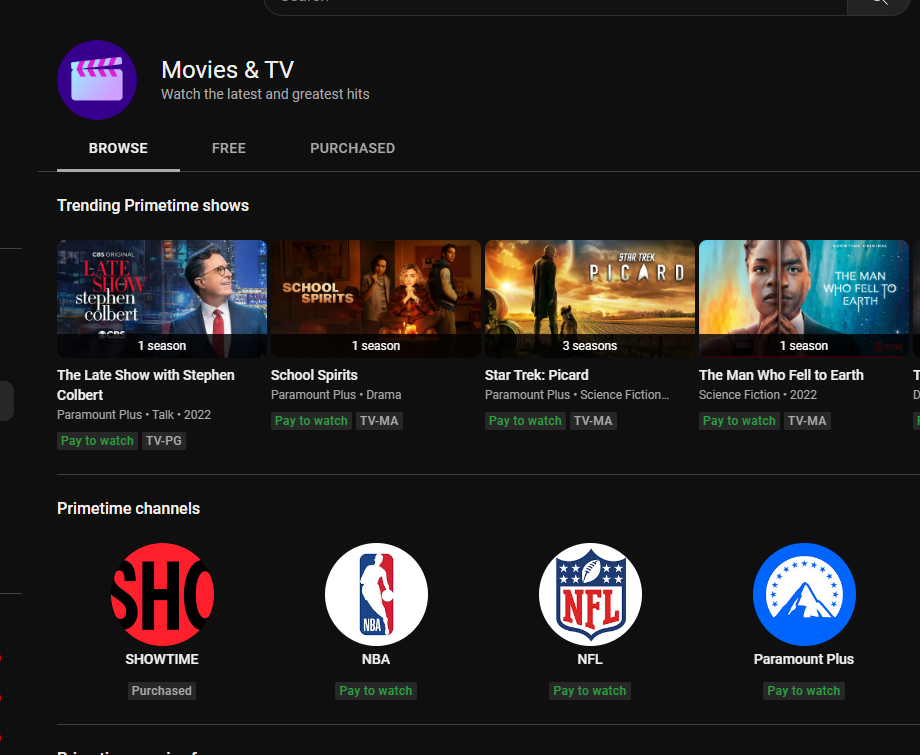
Task: Open The Late Show with Stephen Colbert thumbnail
Action: pyautogui.click(x=162, y=299)
